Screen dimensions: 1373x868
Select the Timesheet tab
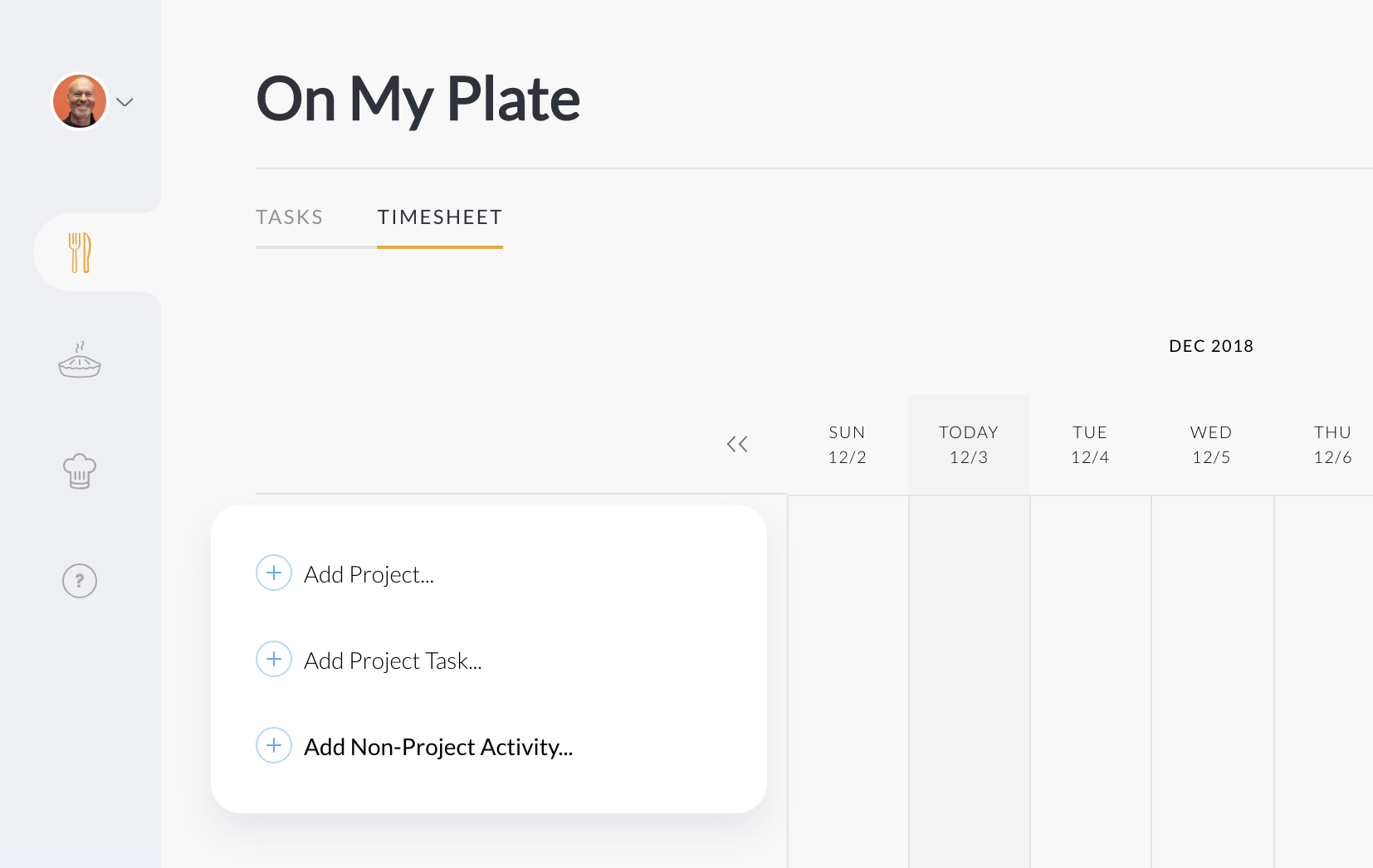440,217
